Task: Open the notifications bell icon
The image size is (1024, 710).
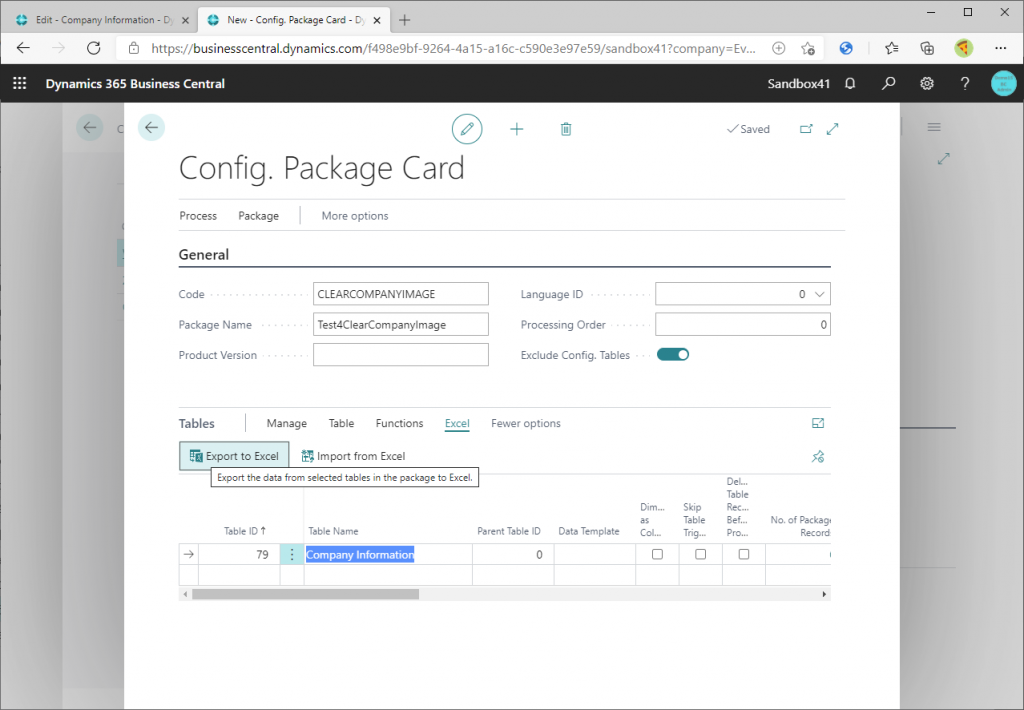Action: 850,84
